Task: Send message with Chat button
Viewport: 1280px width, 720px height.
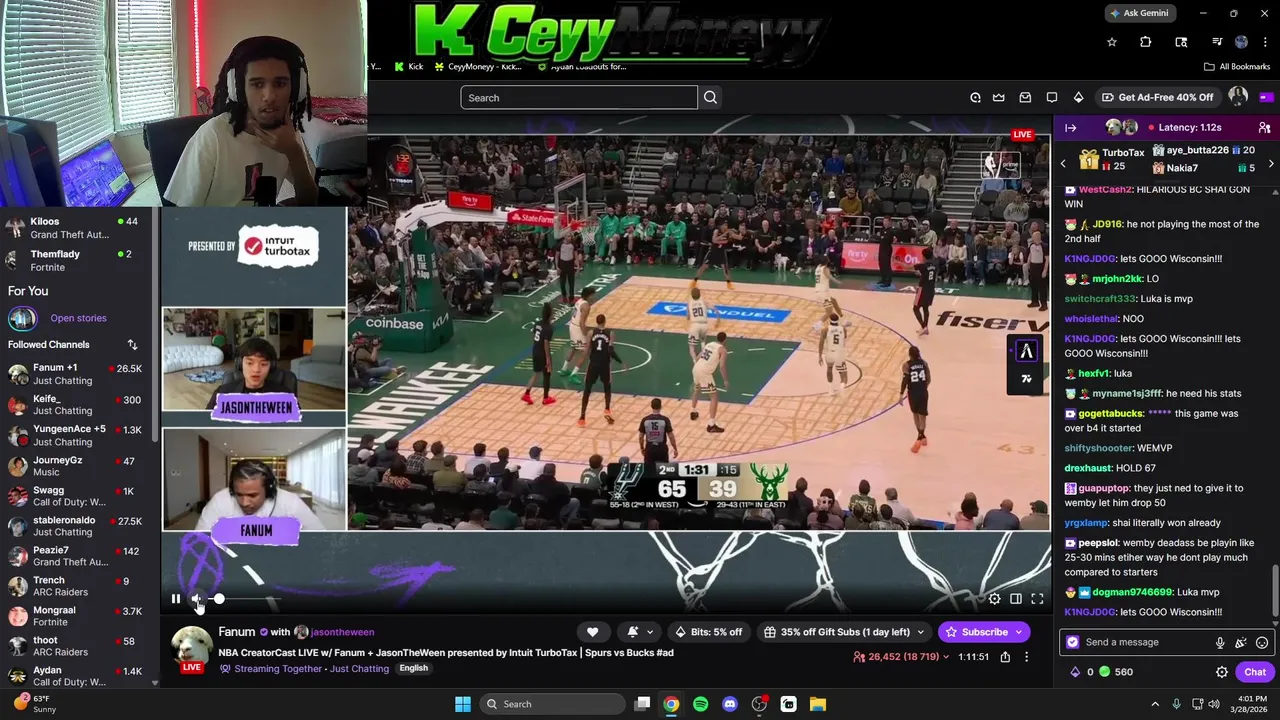Action: [1255, 672]
